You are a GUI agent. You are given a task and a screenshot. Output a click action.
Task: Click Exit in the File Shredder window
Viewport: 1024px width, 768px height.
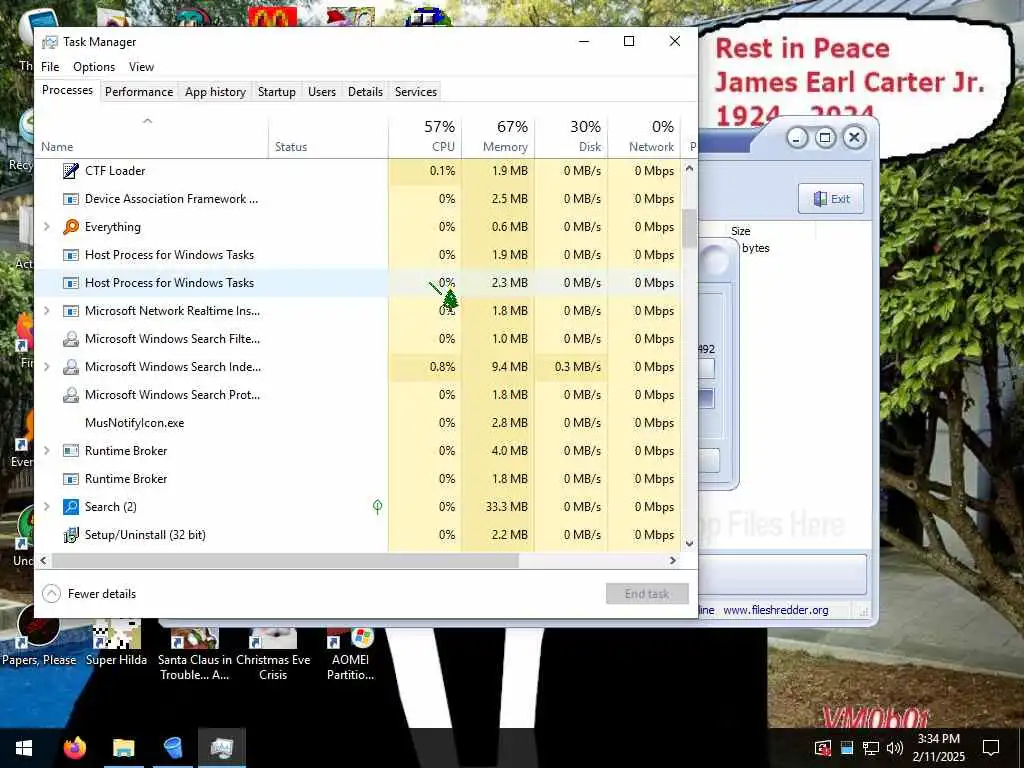point(831,199)
